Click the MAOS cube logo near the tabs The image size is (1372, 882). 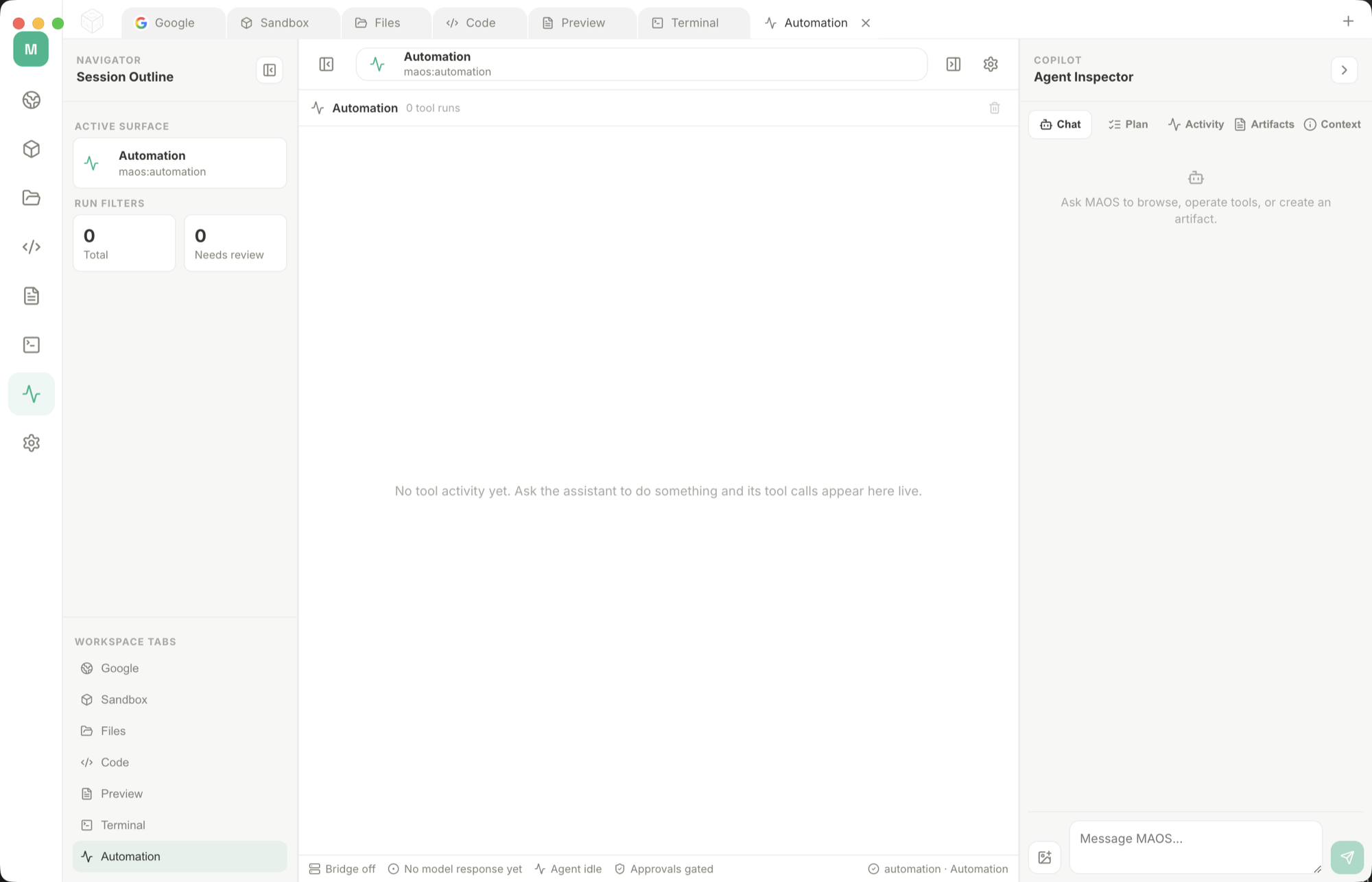pos(92,22)
